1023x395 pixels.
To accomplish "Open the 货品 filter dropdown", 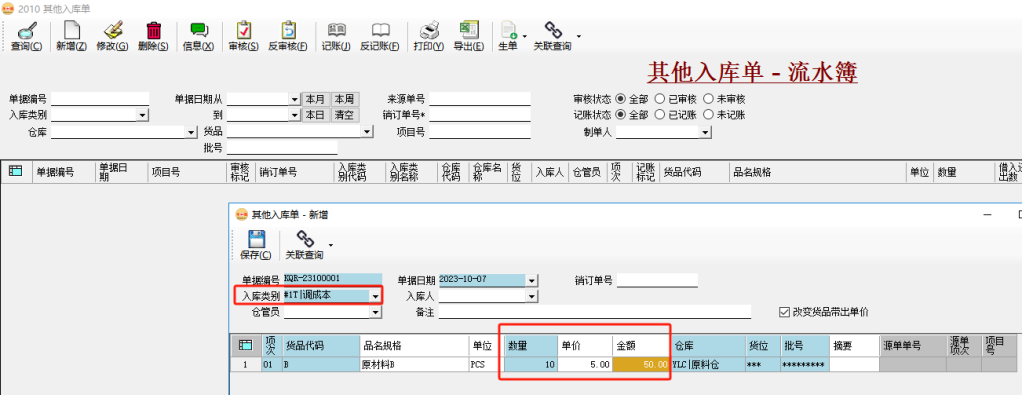I will (367, 132).
